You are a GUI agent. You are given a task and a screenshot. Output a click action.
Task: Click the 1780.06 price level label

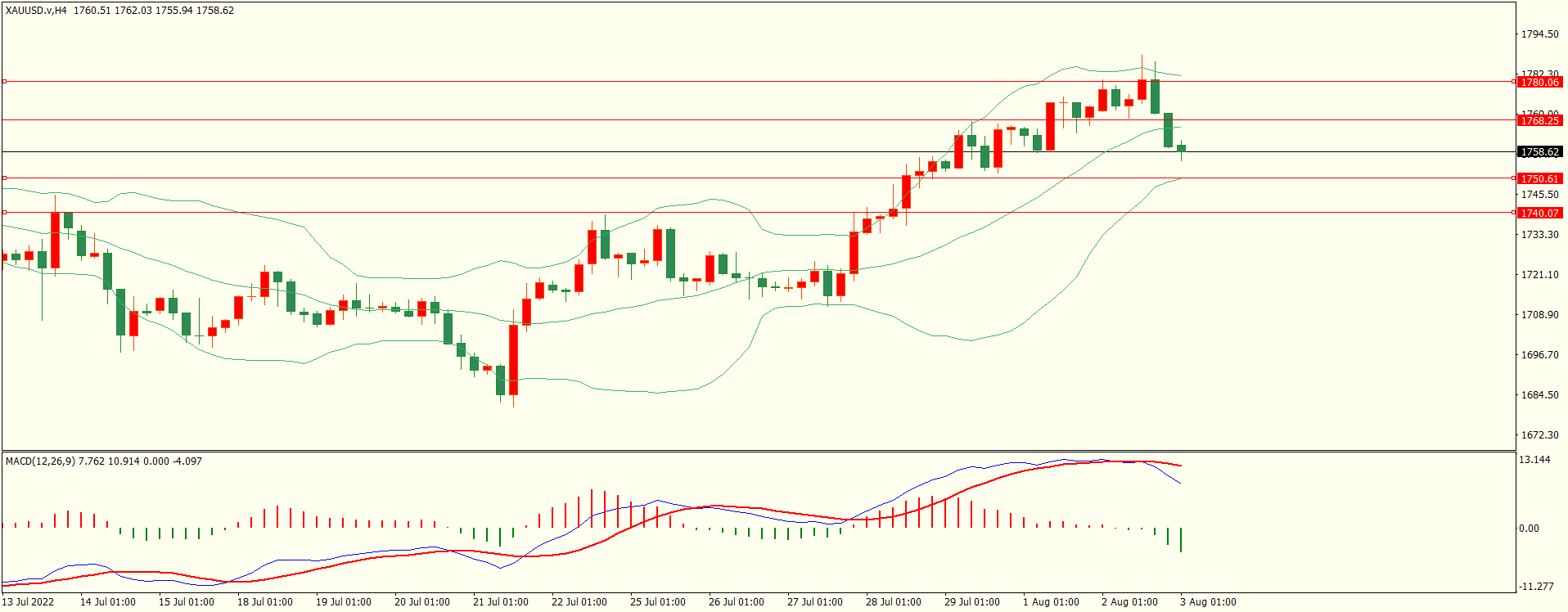[x=1539, y=82]
